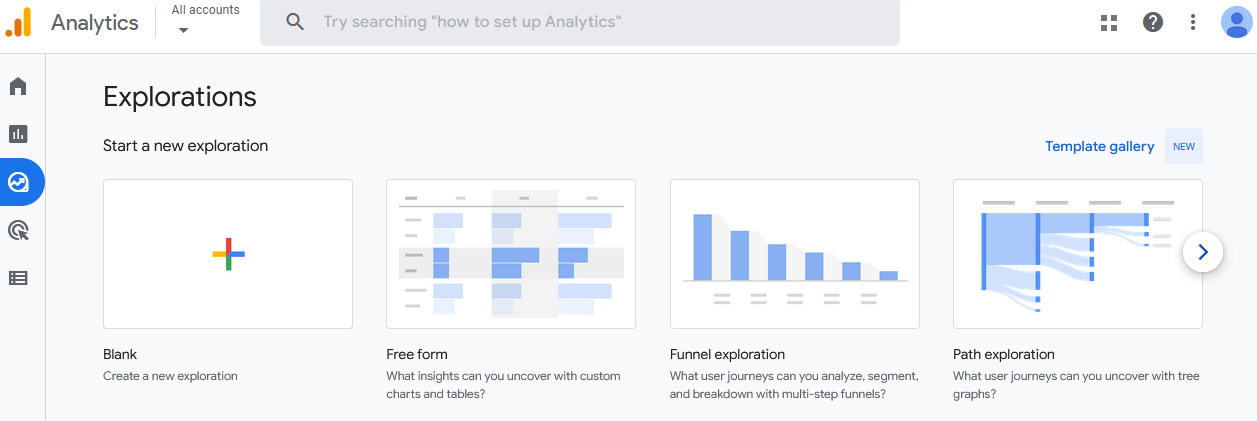
Task: Open the three-dot more options menu
Action: coord(1193,22)
